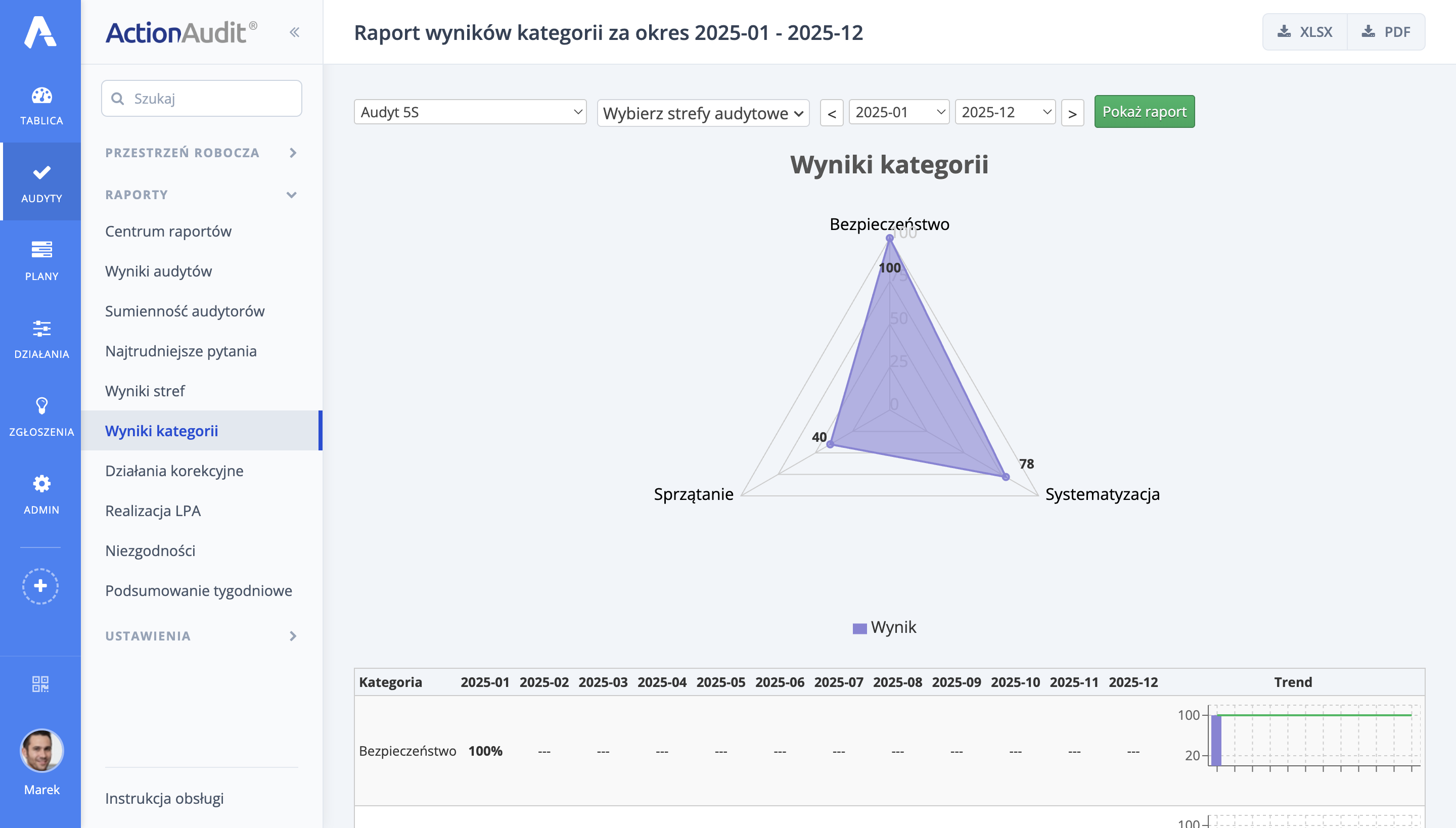The height and width of the screenshot is (828, 1456).
Task: Open the ZGŁOSZENIA lightbulb icon
Action: pos(40,417)
